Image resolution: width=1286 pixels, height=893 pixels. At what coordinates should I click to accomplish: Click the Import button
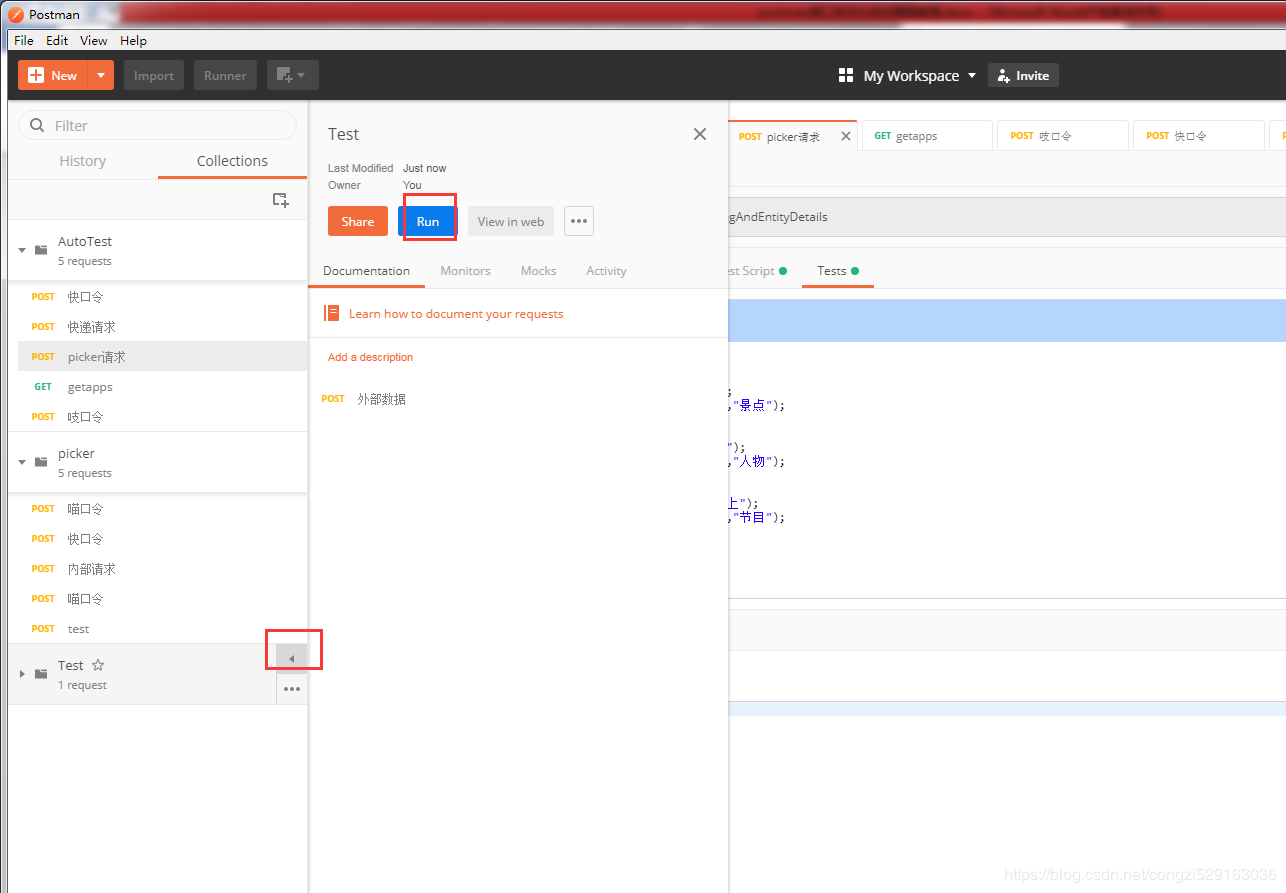pyautogui.click(x=154, y=75)
